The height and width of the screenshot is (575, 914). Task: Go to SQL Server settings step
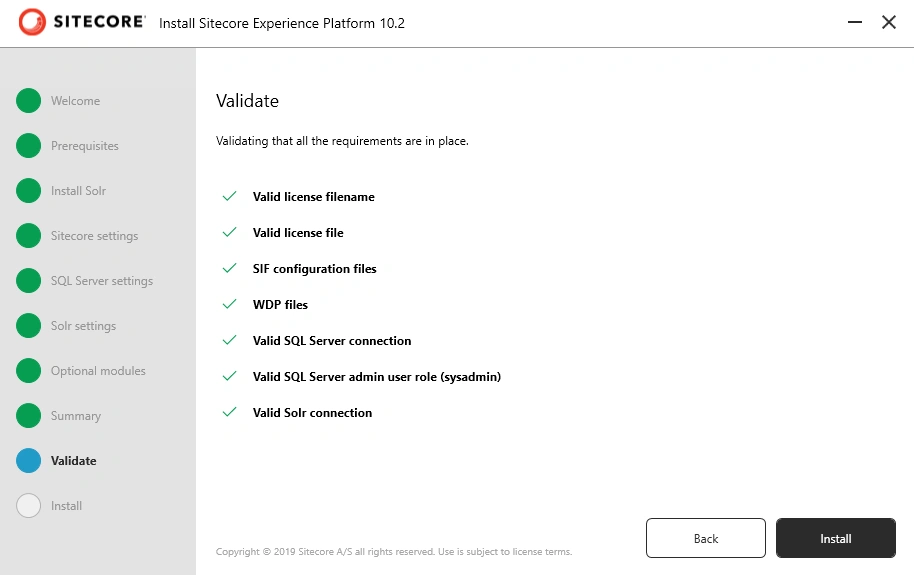click(101, 281)
